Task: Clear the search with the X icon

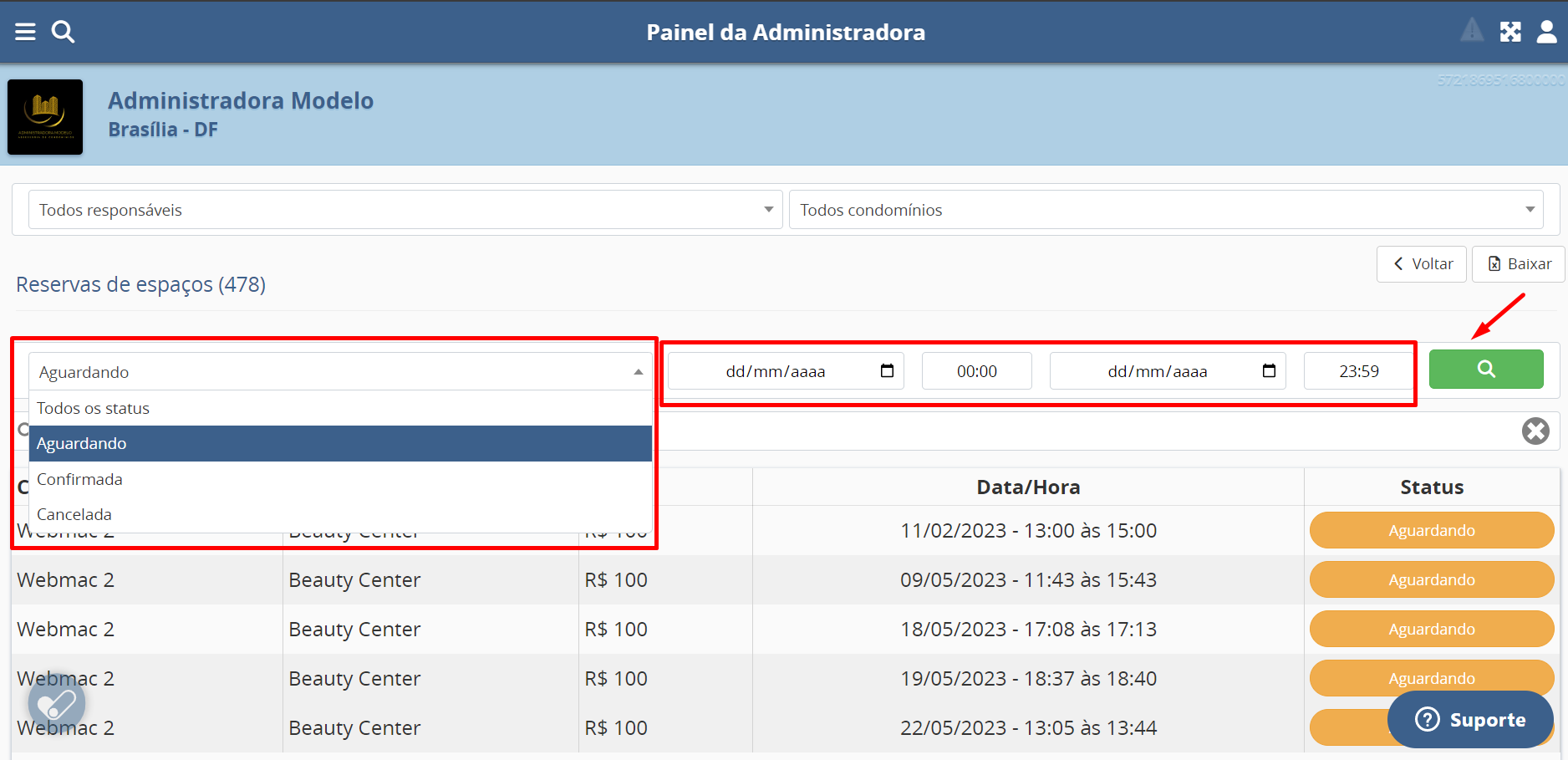Action: (1535, 431)
